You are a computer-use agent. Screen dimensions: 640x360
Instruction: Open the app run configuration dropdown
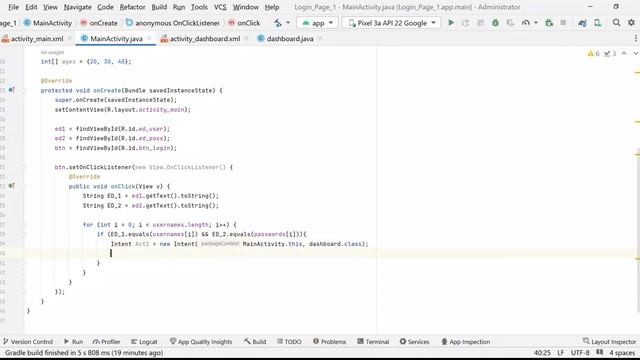(318, 23)
